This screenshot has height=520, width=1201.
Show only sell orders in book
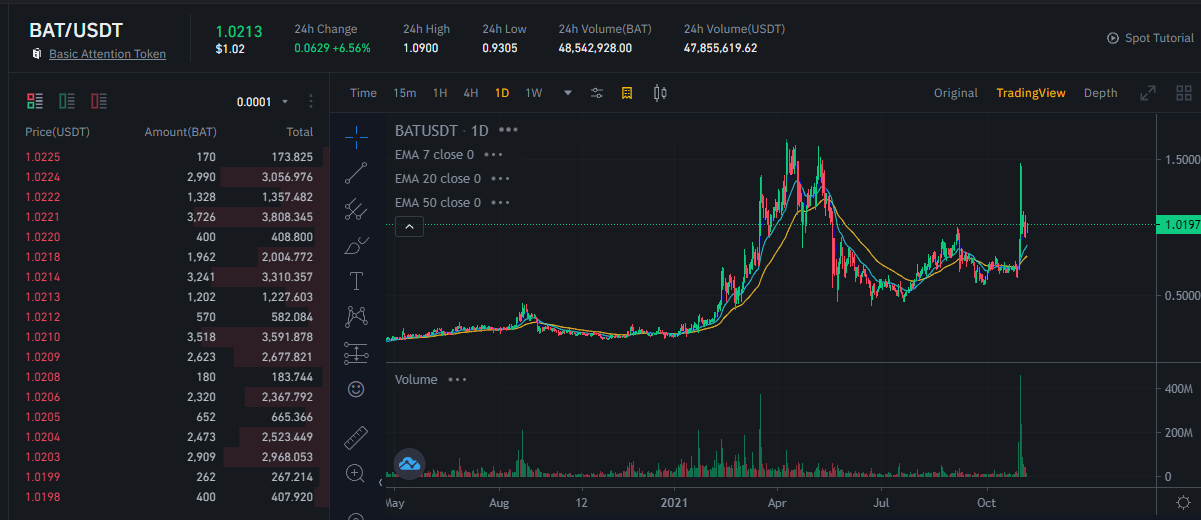point(99,101)
